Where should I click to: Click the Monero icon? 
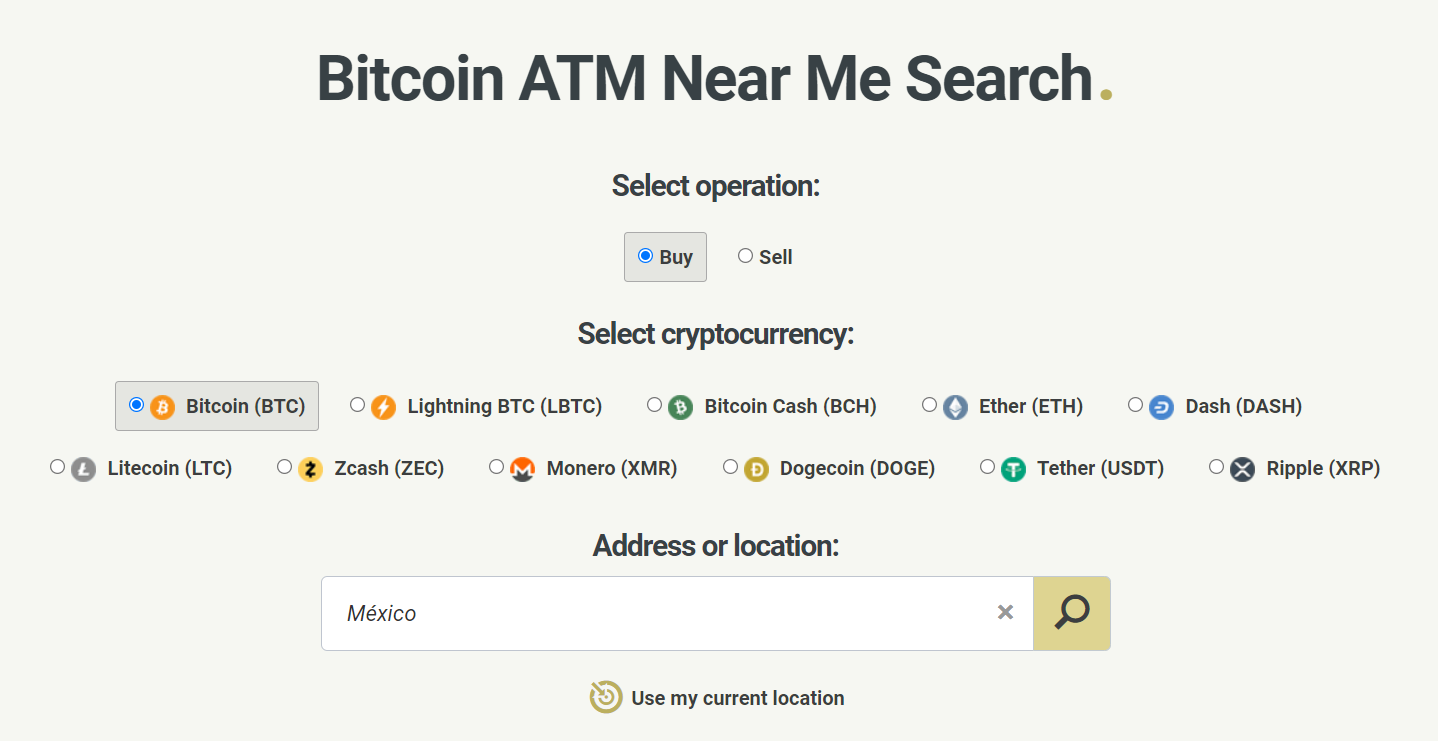pos(522,469)
